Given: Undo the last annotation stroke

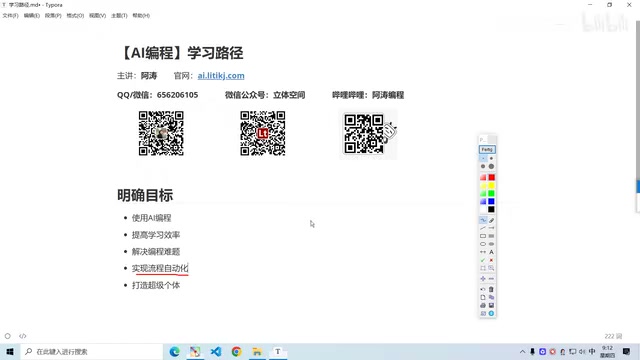Looking at the screenshot, I should point(483,289).
